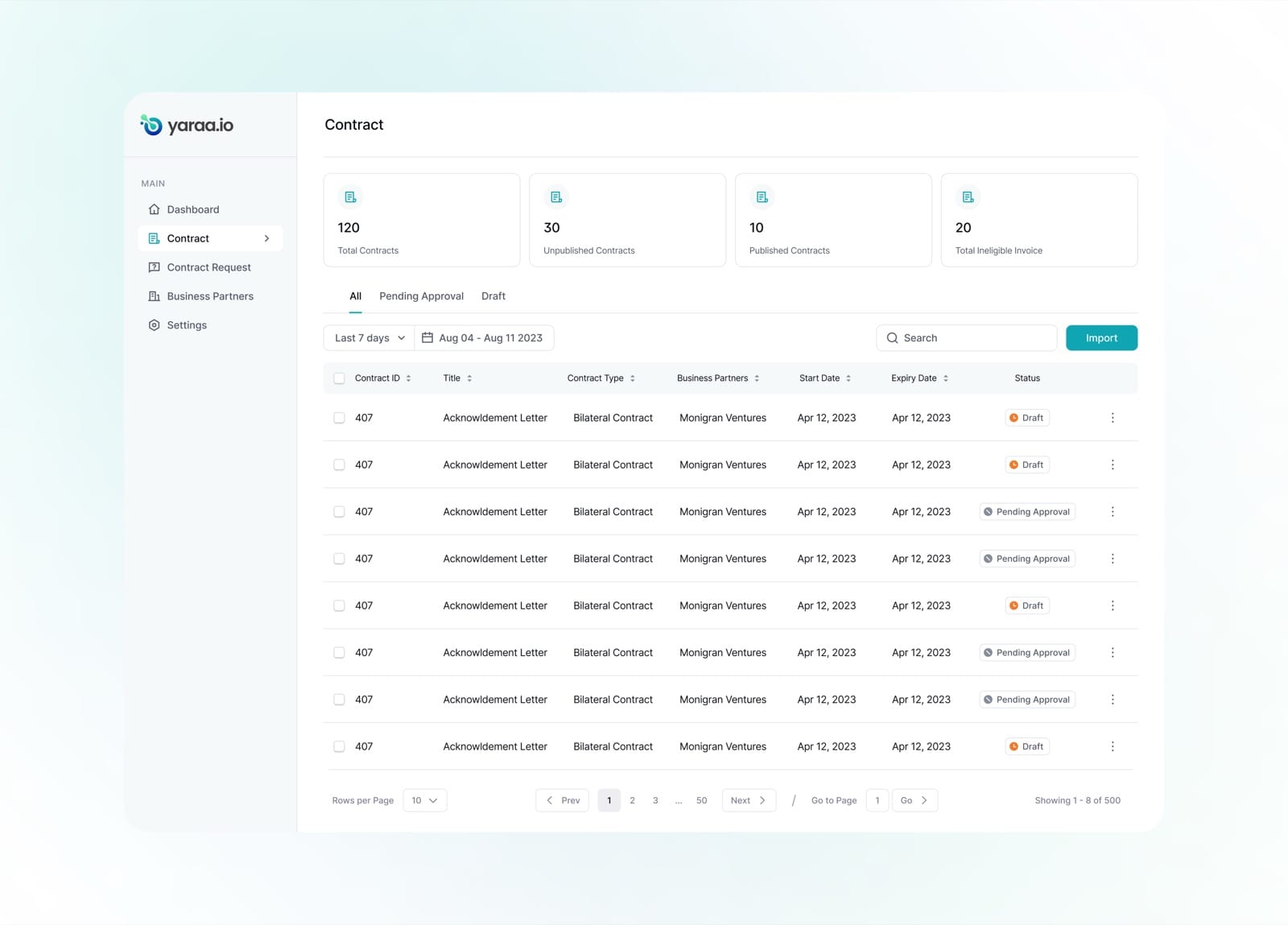This screenshot has height=925, width=1288.
Task: Click the Total Ineligible Invoice card icon
Action: click(x=968, y=197)
